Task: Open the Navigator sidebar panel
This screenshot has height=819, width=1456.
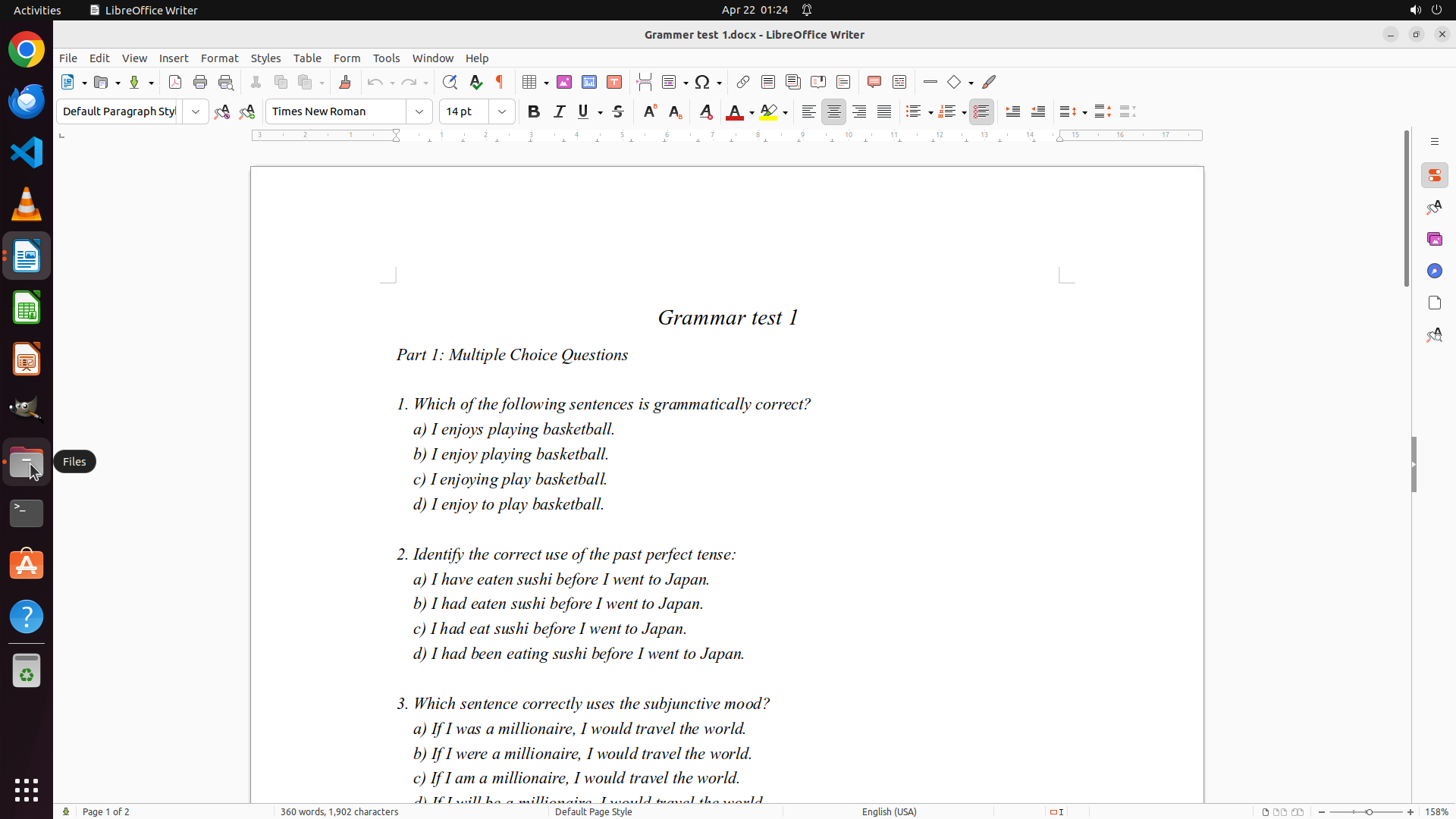Action: point(1434,271)
